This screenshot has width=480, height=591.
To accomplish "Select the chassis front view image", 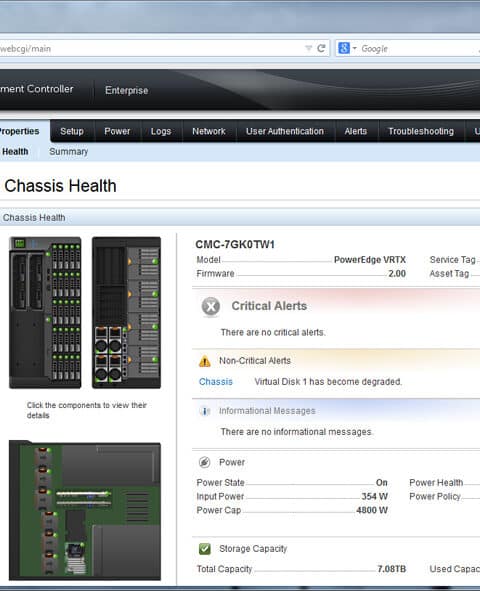I will 45,312.
